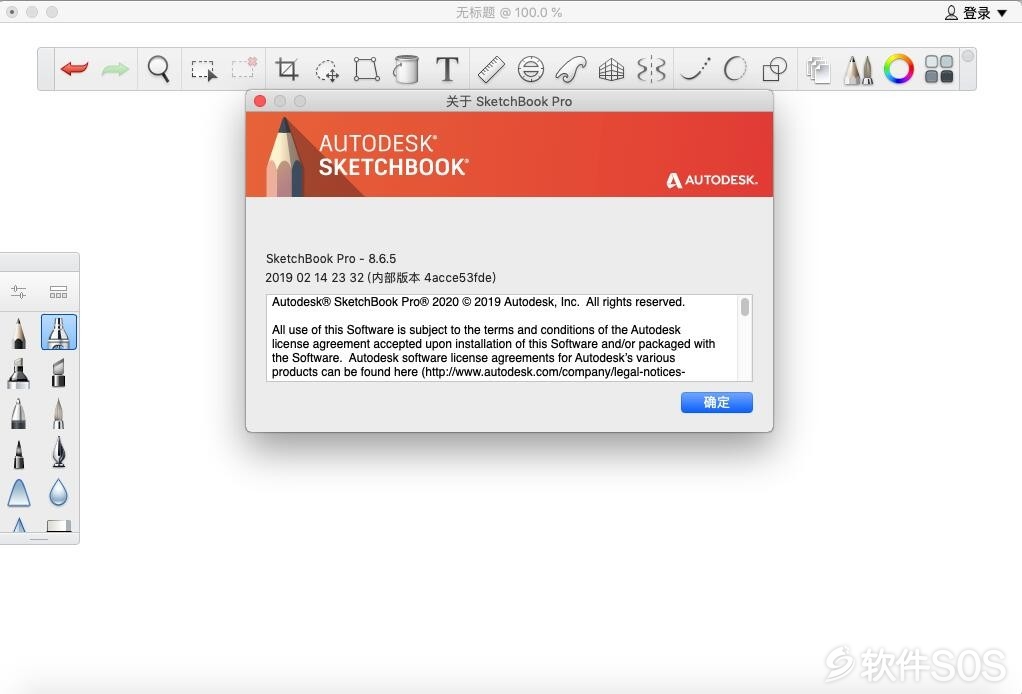
Task: Open brush properties sliders icon
Action: [x=18, y=292]
